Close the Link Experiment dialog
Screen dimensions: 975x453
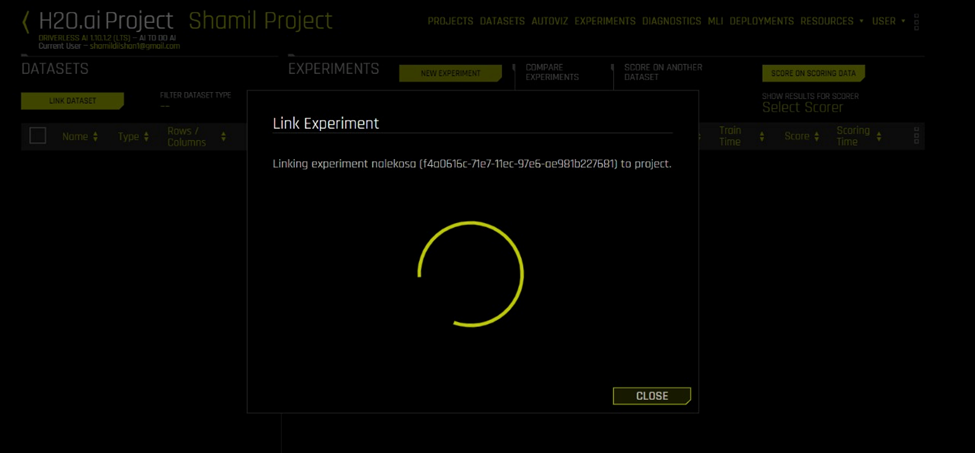(x=651, y=396)
